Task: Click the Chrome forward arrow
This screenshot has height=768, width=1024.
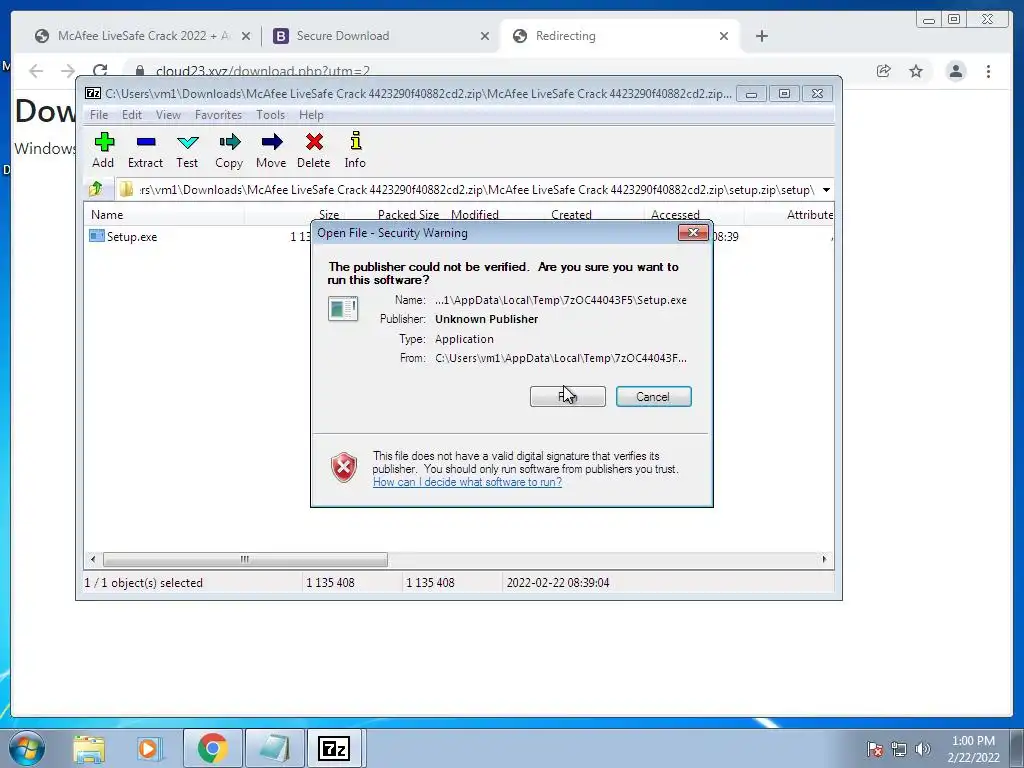Action: tap(68, 71)
